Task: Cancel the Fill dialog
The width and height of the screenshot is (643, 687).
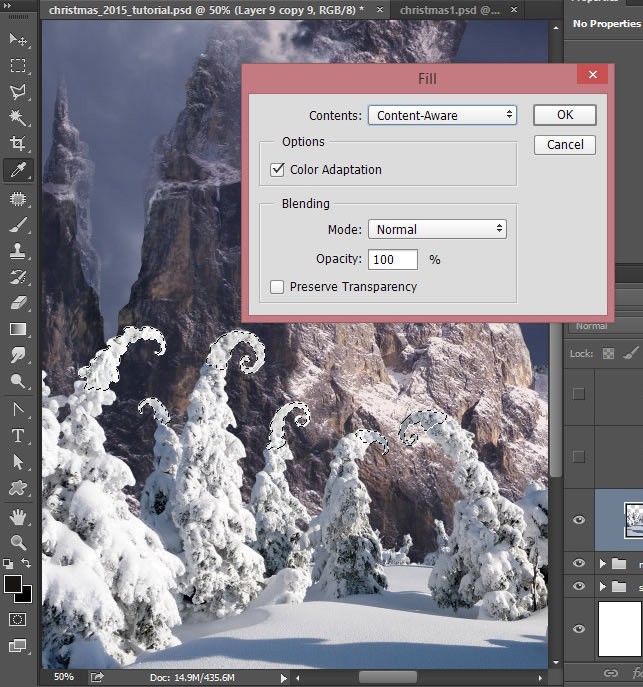Action: [x=565, y=145]
